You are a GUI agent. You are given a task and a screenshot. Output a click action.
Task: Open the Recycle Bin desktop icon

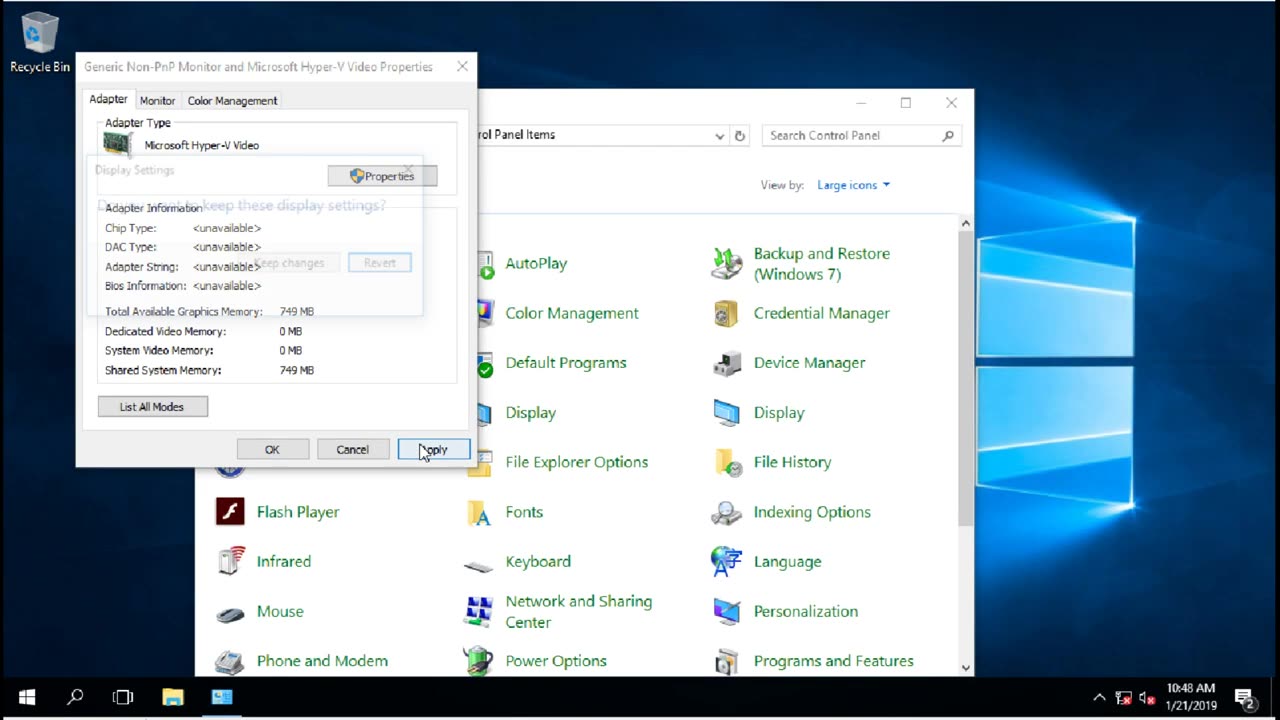40,42
